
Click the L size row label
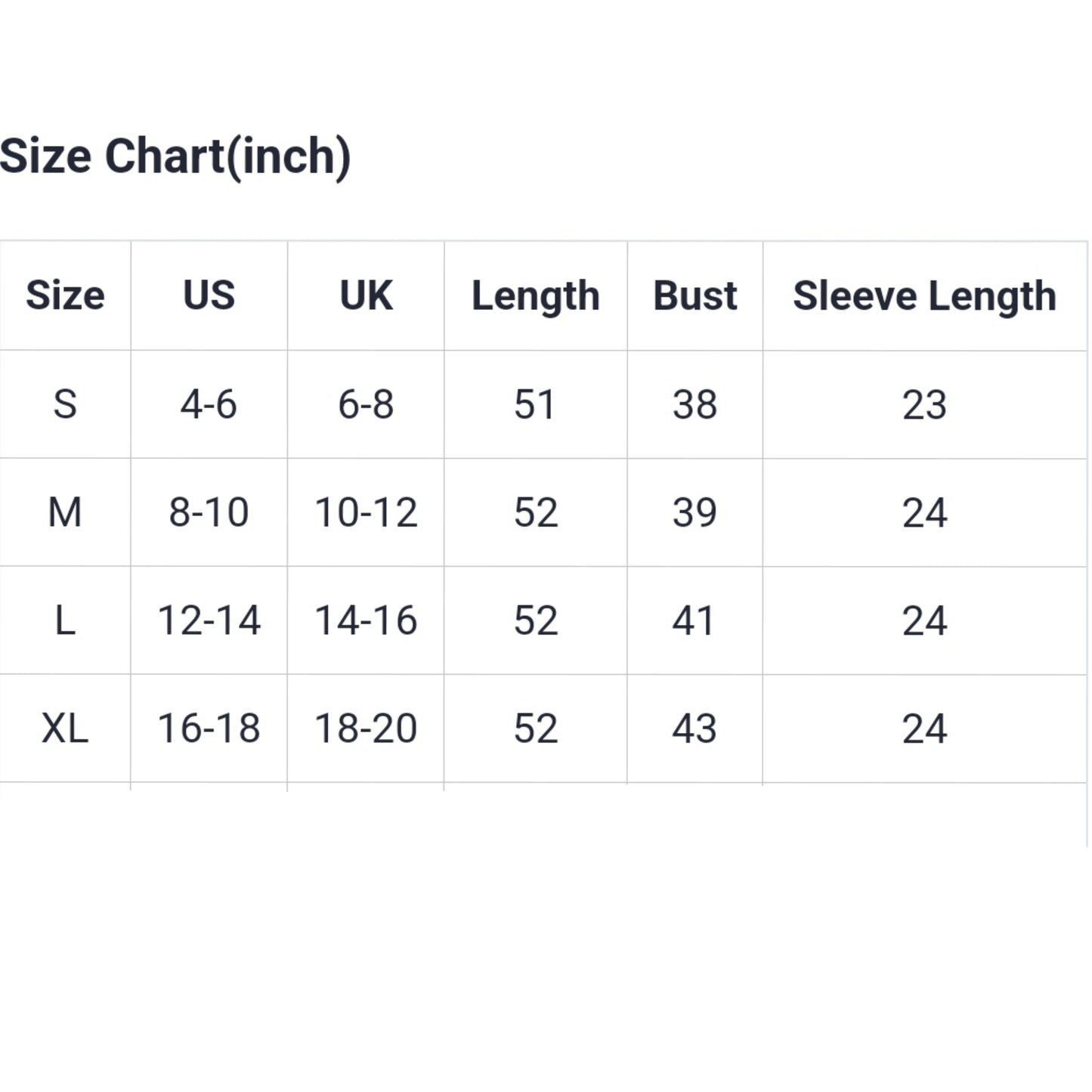65,620
